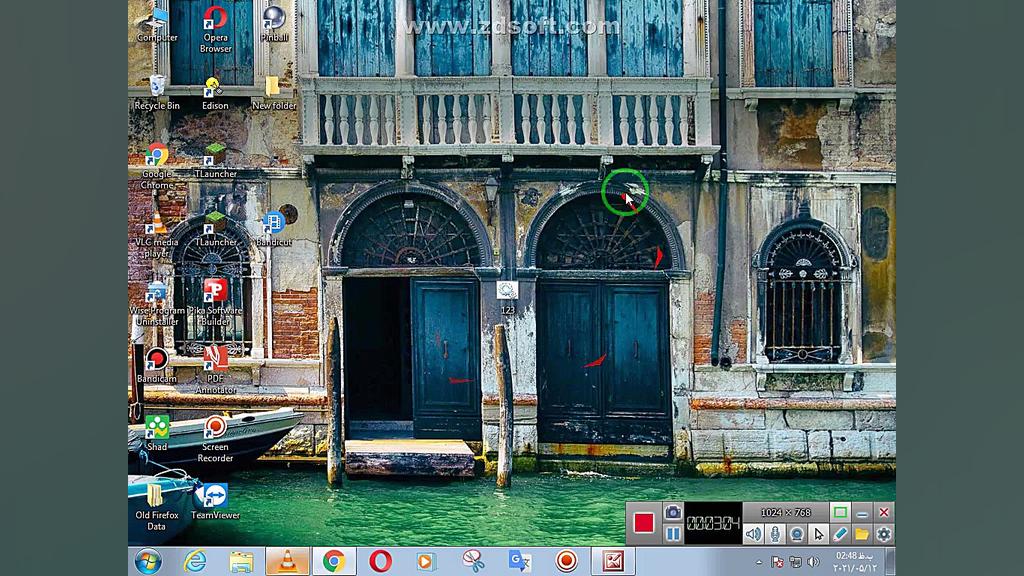Select the Pinball desktop shortcut
This screenshot has width=1024, height=576.
click(274, 24)
